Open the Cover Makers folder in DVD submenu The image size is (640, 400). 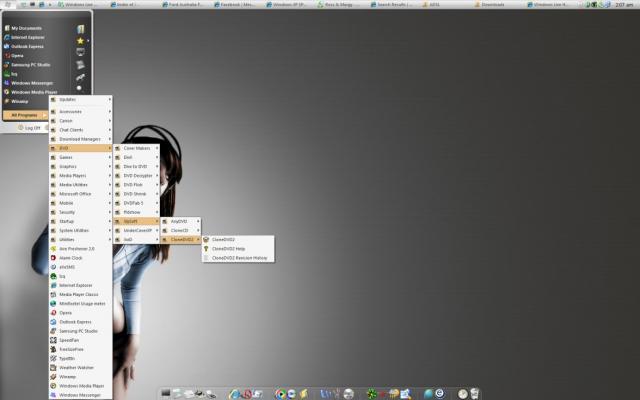pyautogui.click(x=136, y=148)
